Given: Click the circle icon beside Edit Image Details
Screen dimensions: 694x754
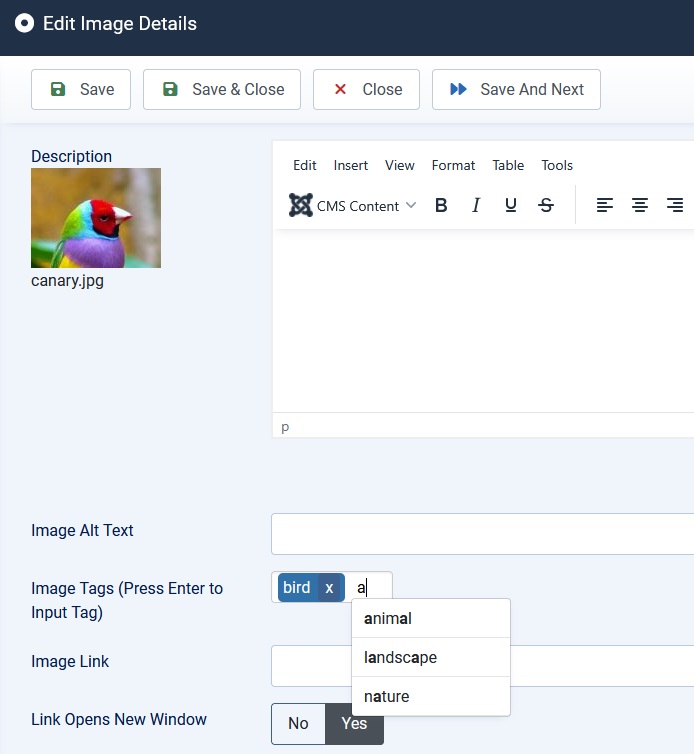Looking at the screenshot, I should (x=24, y=23).
